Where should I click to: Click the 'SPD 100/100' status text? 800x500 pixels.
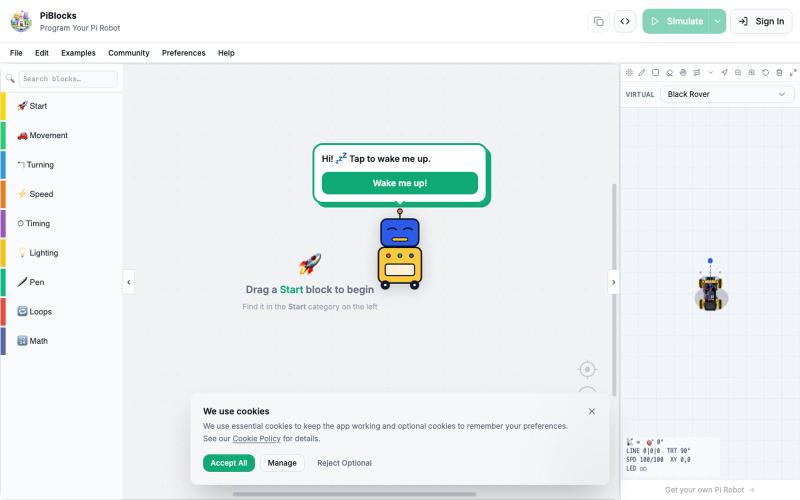pos(645,460)
